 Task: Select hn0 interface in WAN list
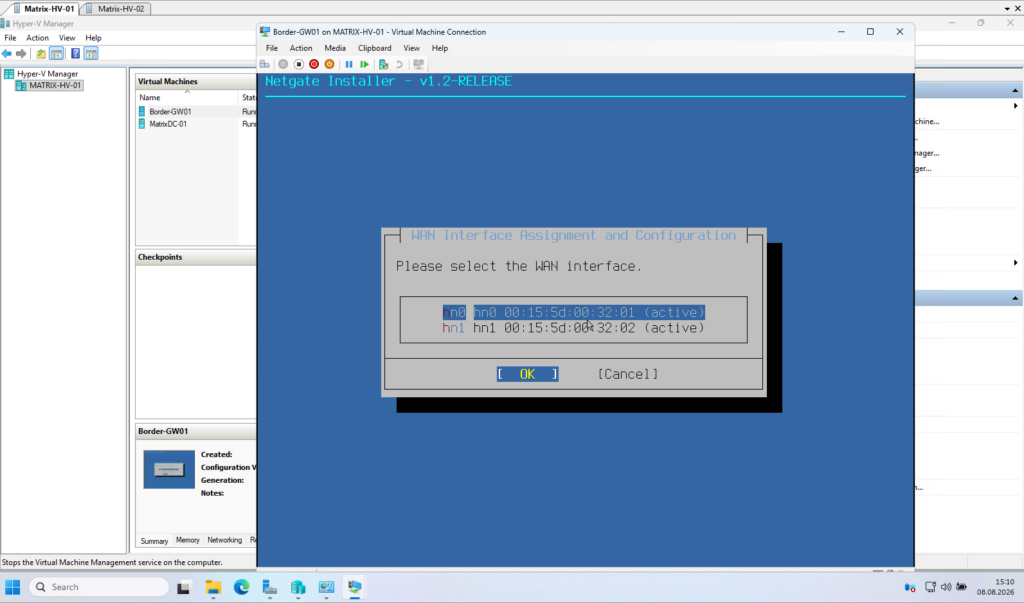(573, 312)
